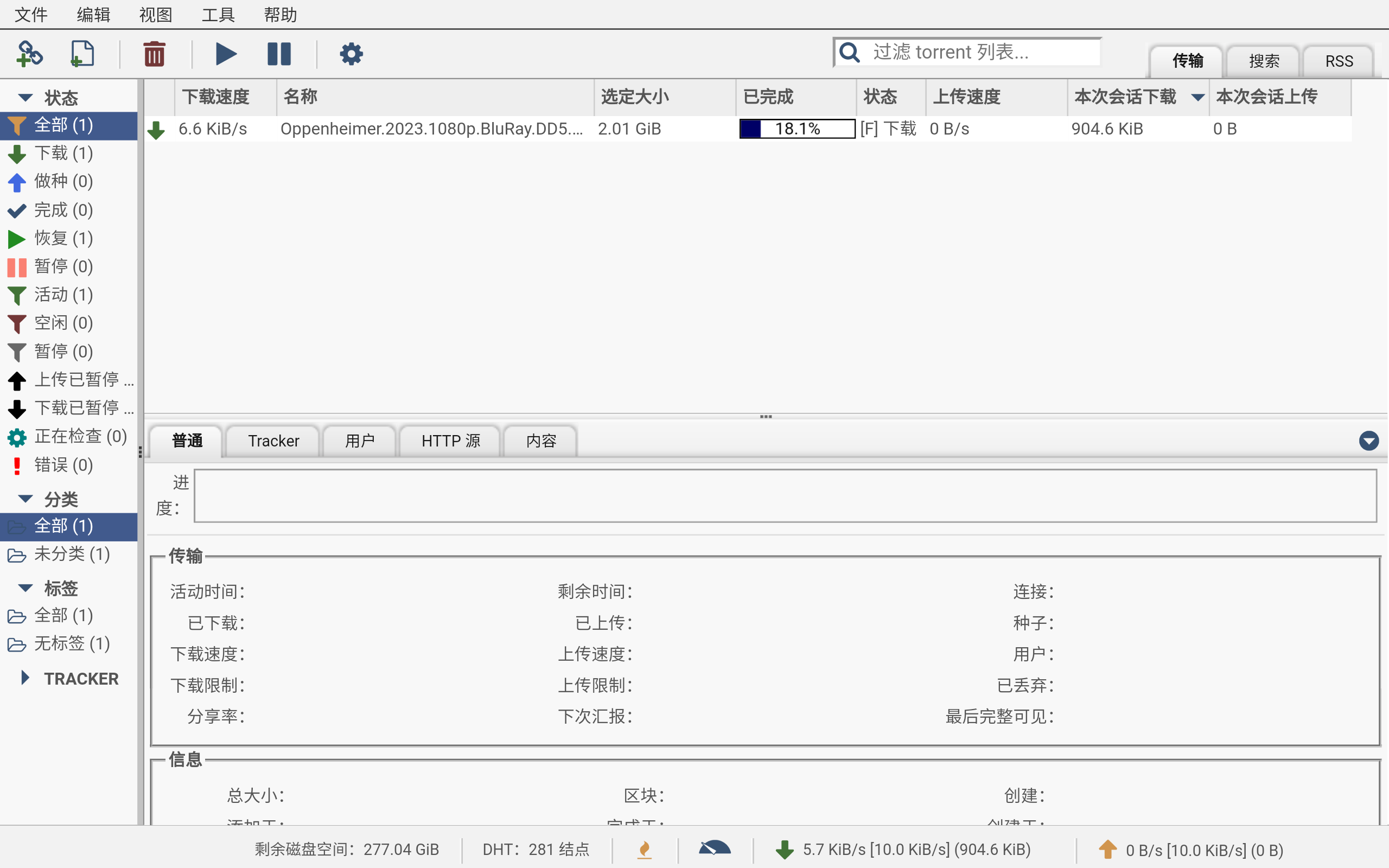Open the Tracker details tab
Screen dimensions: 1389x868
click(x=273, y=441)
